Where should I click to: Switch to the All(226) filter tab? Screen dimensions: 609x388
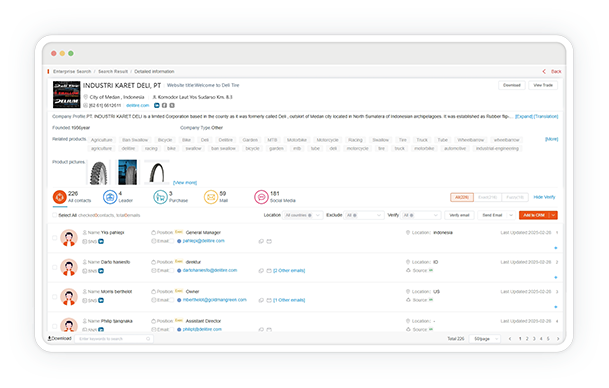[x=462, y=197]
